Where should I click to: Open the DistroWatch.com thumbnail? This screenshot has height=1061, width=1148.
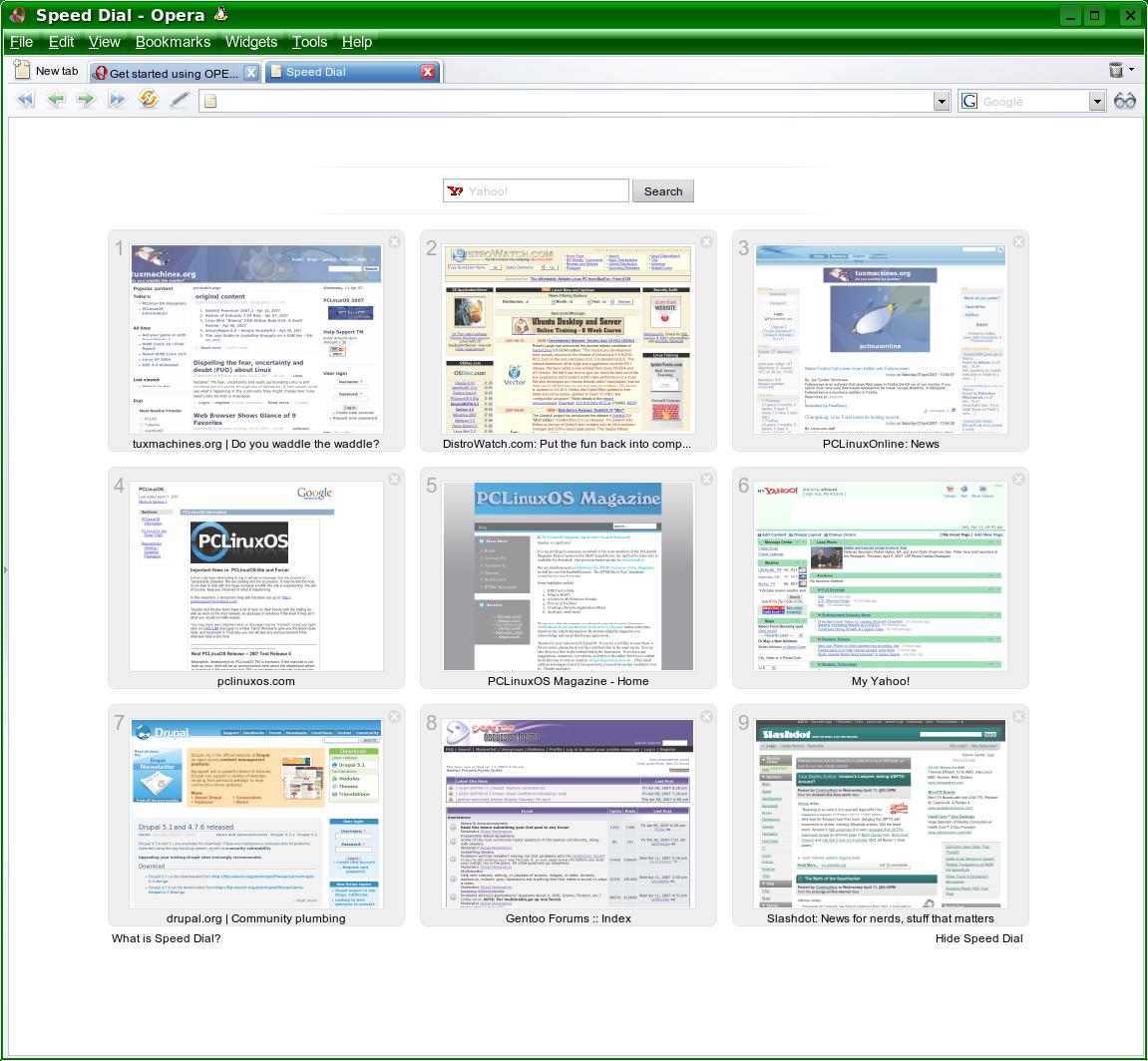(569, 339)
